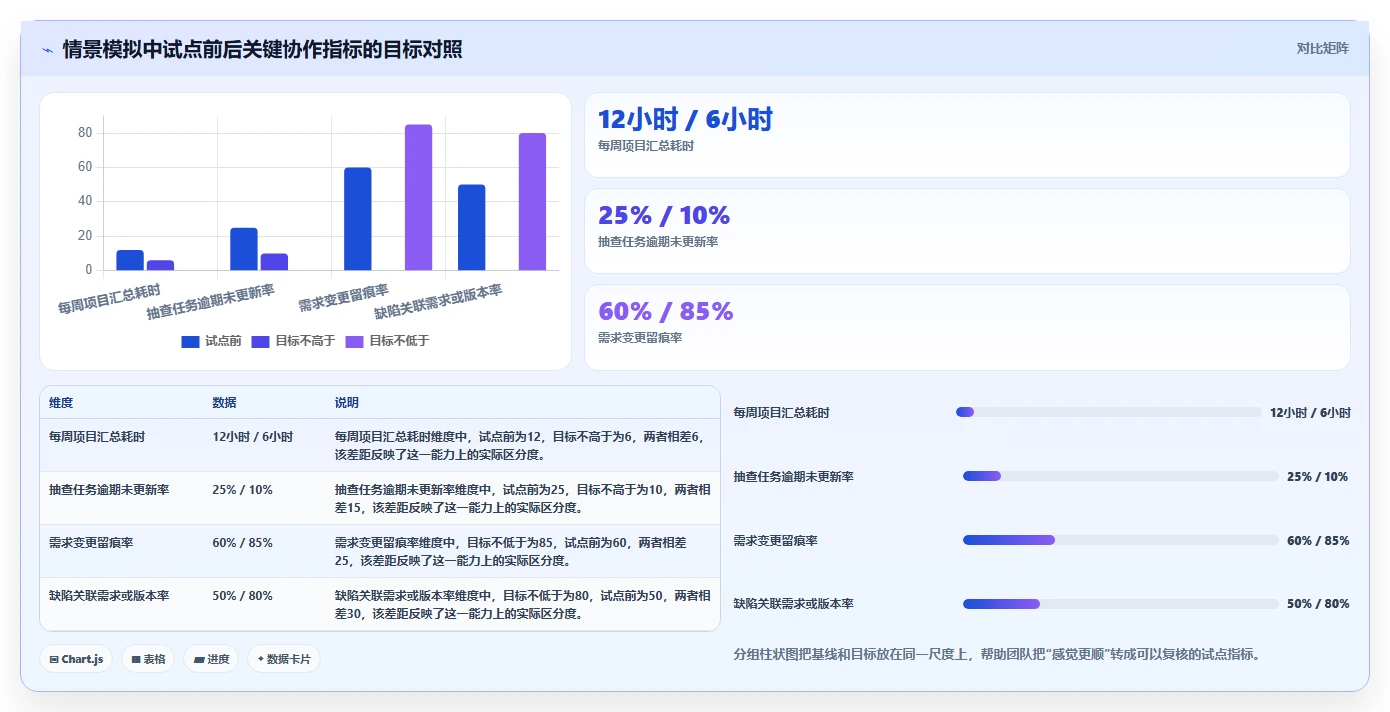This screenshot has height=712, width=1390.
Task: Click the Chart.js chip
Action: (x=76, y=659)
